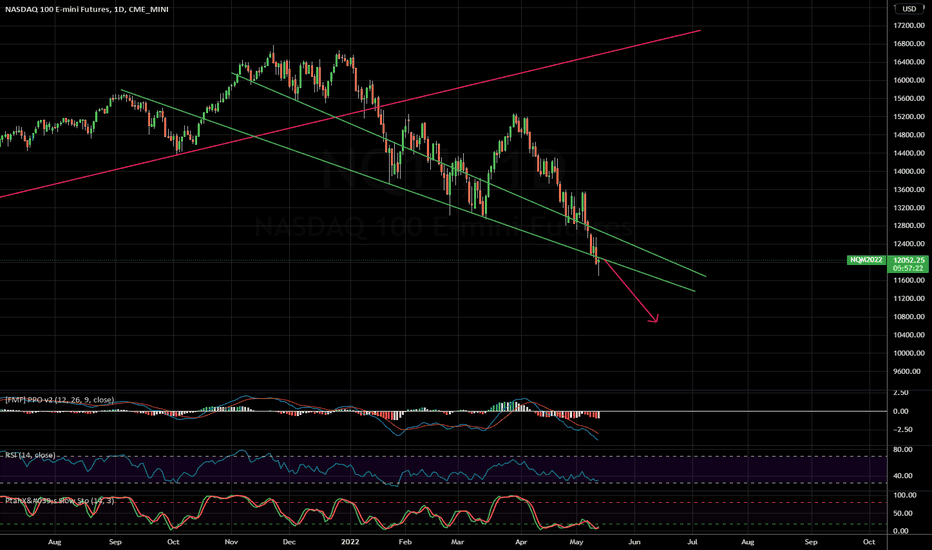Select the pink downward arrow drawing
Viewport: 932px width, 550px height.
[x=632, y=293]
